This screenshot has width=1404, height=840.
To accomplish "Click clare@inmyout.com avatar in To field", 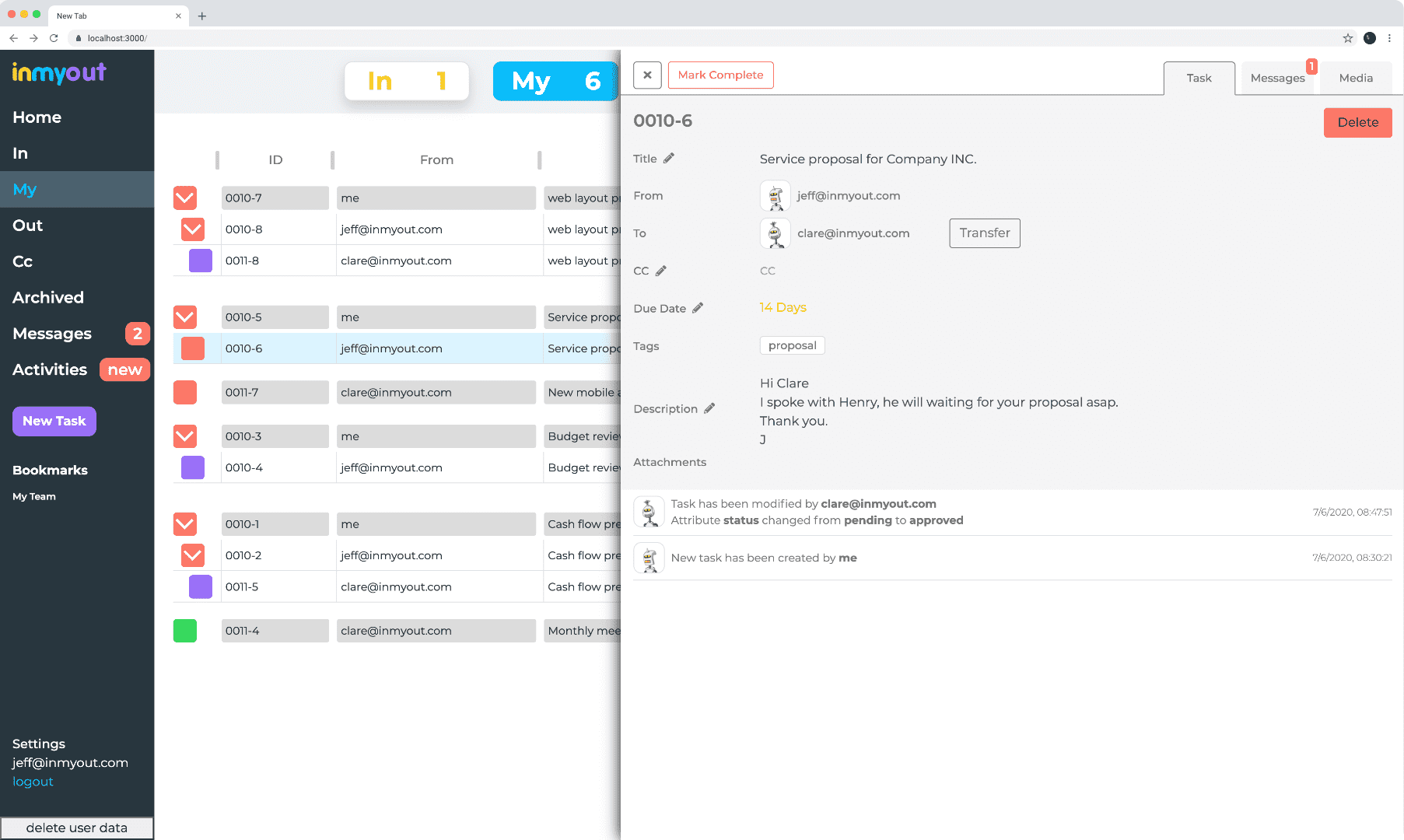I will click(x=775, y=233).
